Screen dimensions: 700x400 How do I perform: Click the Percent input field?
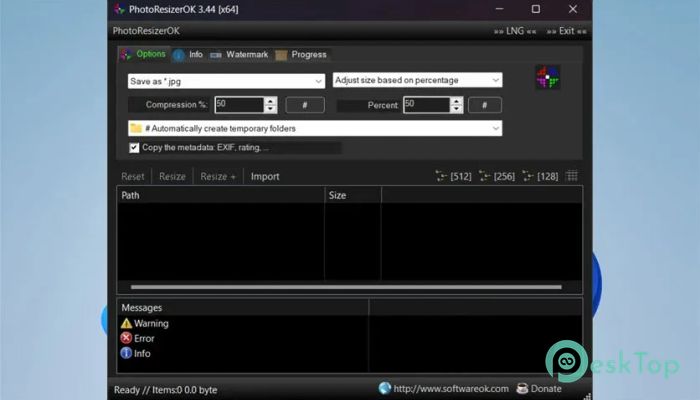427,105
